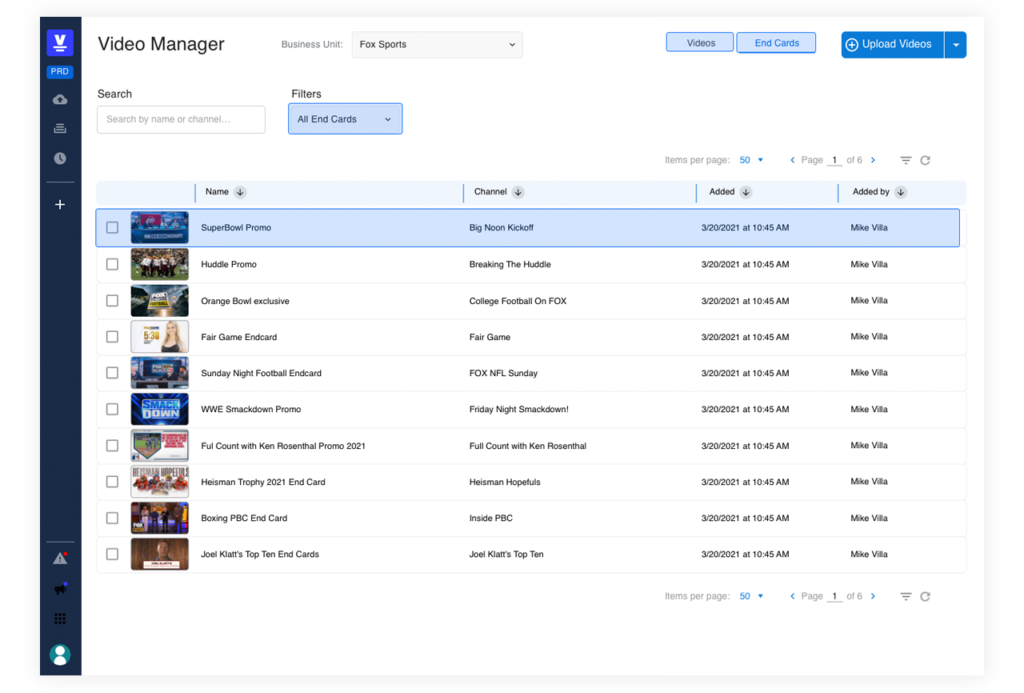
Task: Click the clock history icon in sidebar
Action: 60,158
